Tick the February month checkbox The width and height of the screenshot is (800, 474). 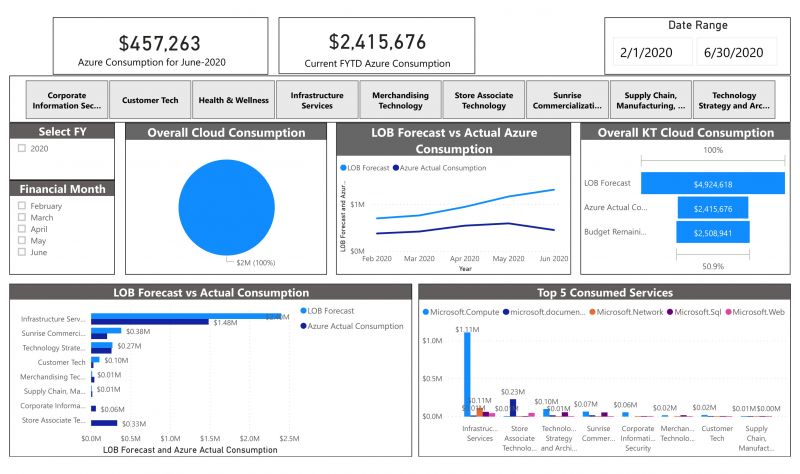coord(21,206)
